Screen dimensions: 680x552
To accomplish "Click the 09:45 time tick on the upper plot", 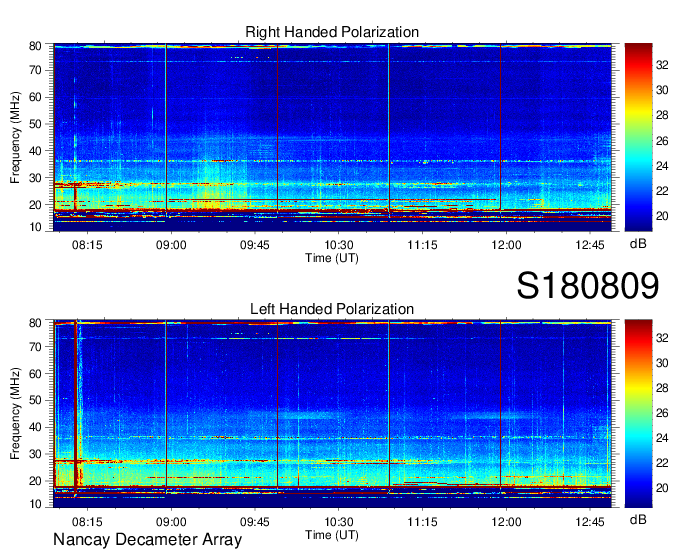I will click(255, 245).
